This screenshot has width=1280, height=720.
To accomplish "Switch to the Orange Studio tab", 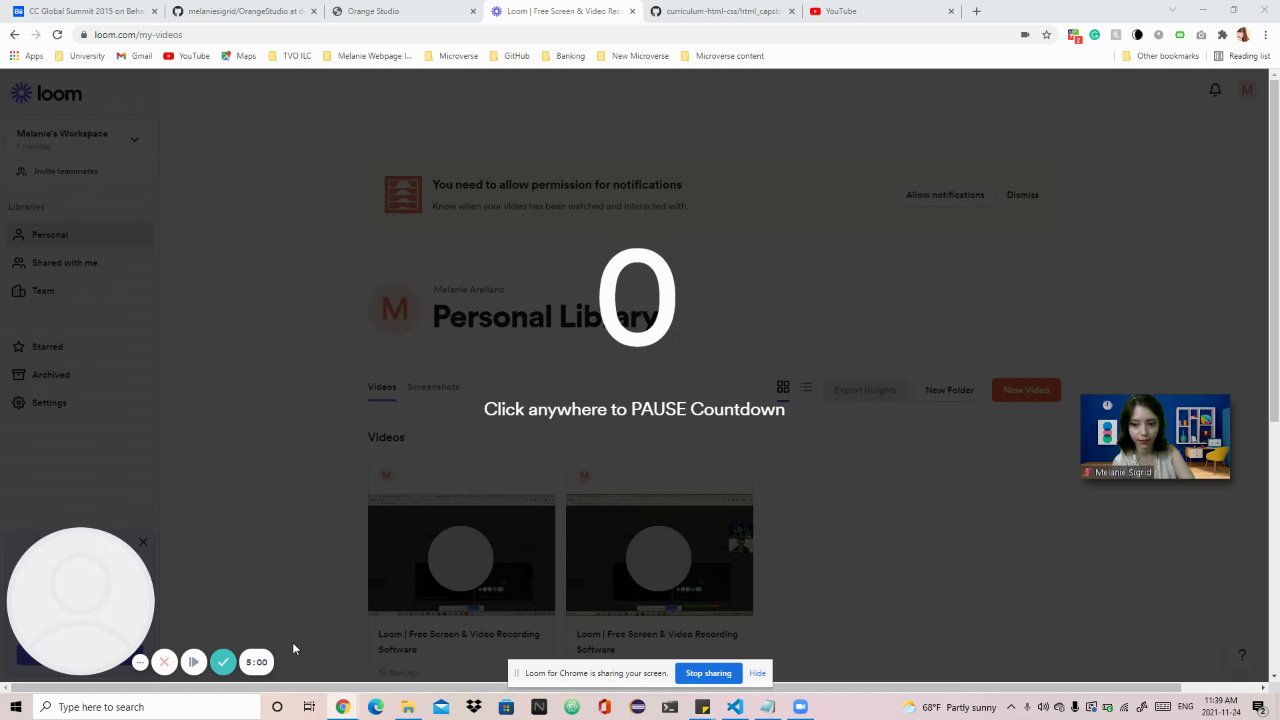I will [x=404, y=11].
